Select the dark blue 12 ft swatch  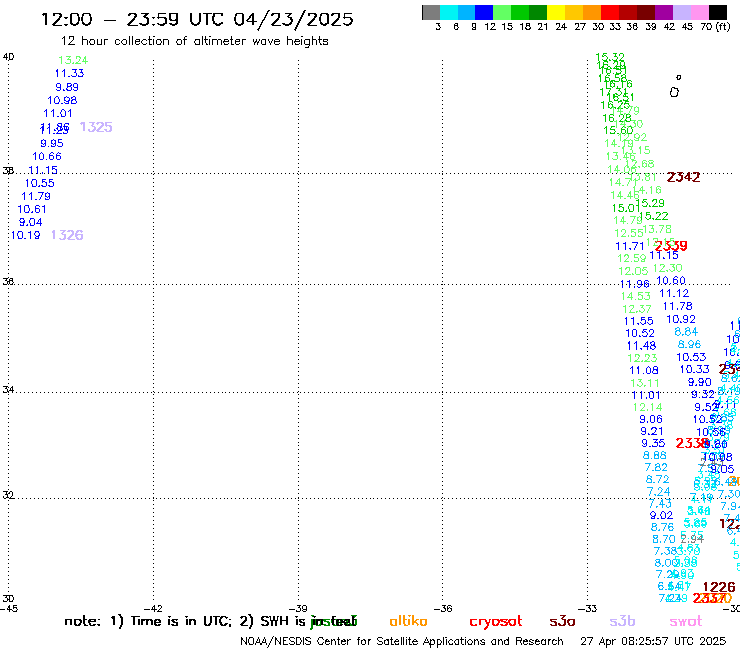(484, 12)
